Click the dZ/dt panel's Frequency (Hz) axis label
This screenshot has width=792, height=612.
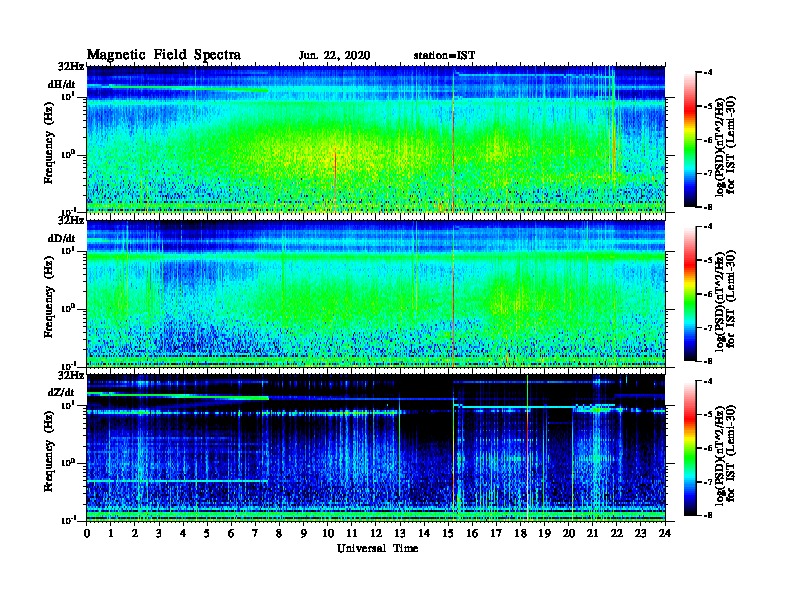click(x=48, y=451)
